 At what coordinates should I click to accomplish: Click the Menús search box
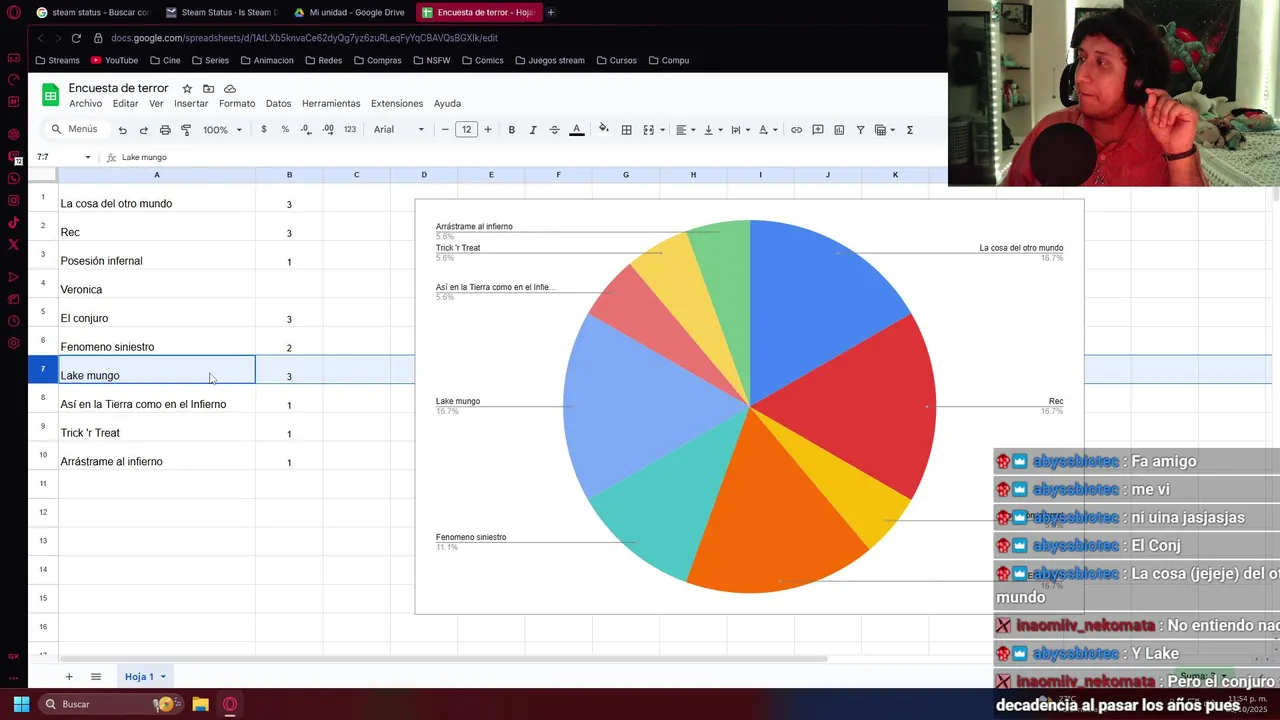[75, 130]
